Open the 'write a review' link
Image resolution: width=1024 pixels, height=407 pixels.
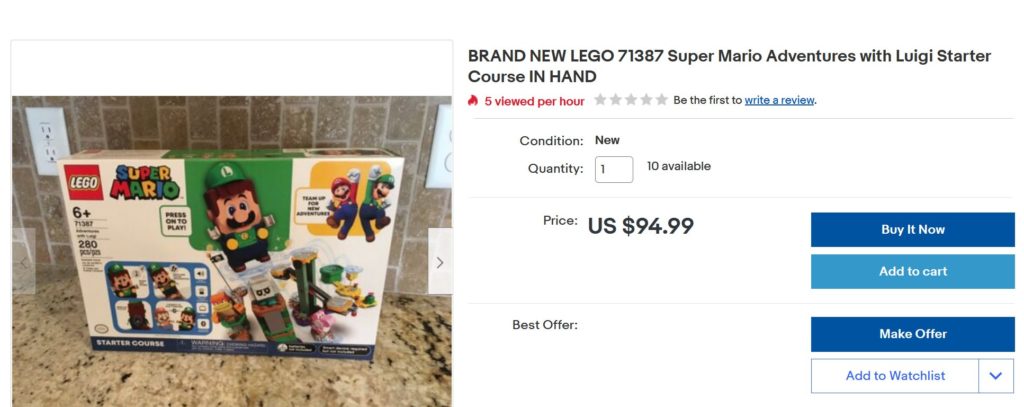pyautogui.click(x=779, y=100)
